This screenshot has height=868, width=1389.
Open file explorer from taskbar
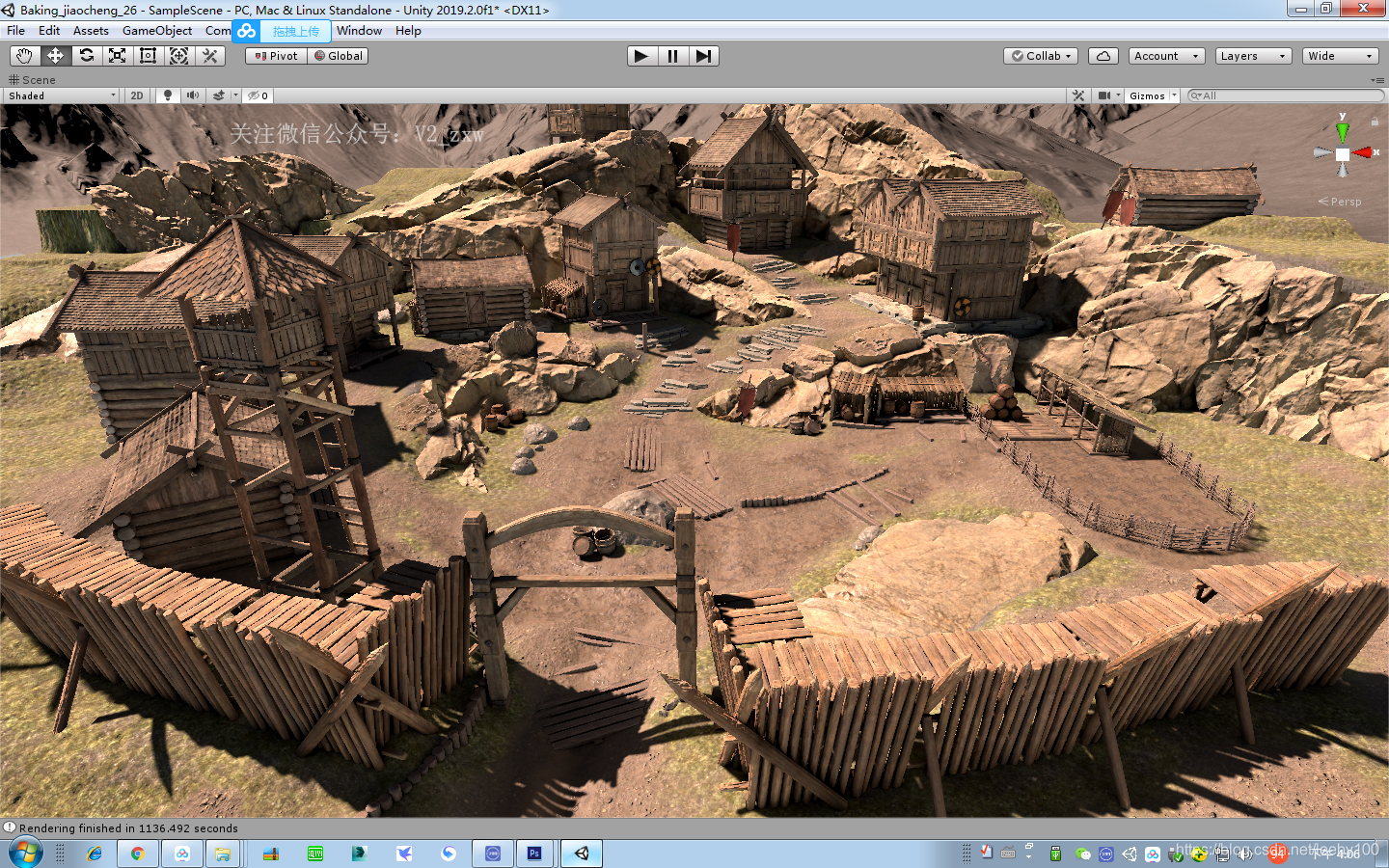point(223,854)
